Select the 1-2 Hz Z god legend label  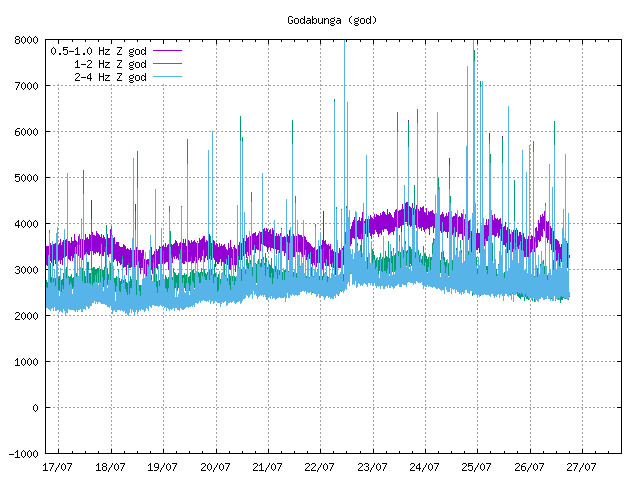(x=110, y=64)
